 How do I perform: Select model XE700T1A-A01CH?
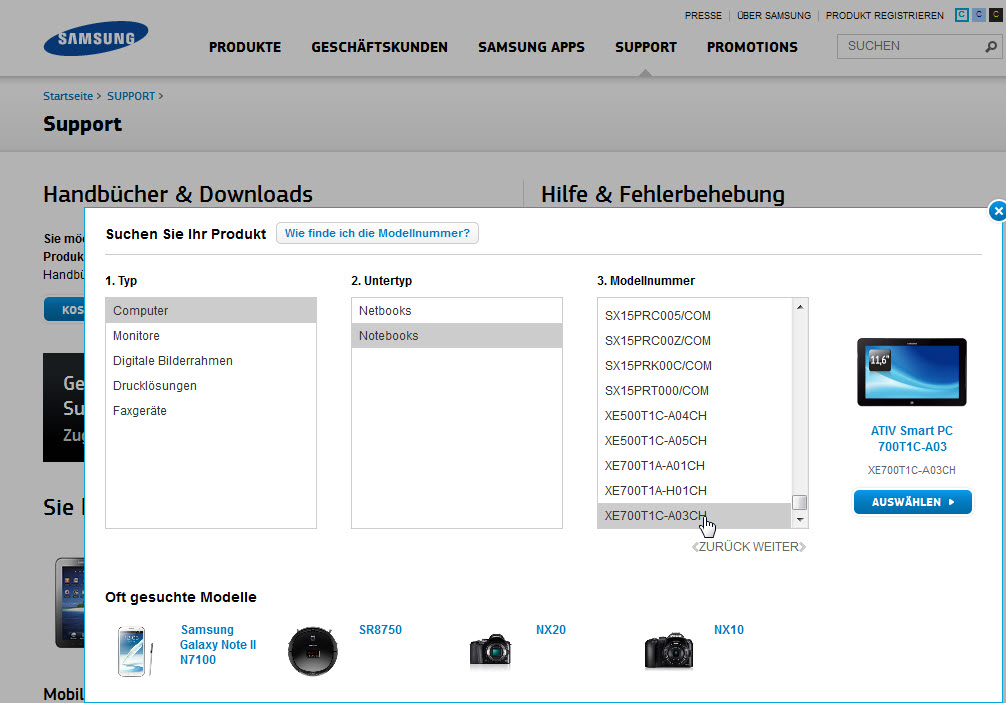(695, 466)
